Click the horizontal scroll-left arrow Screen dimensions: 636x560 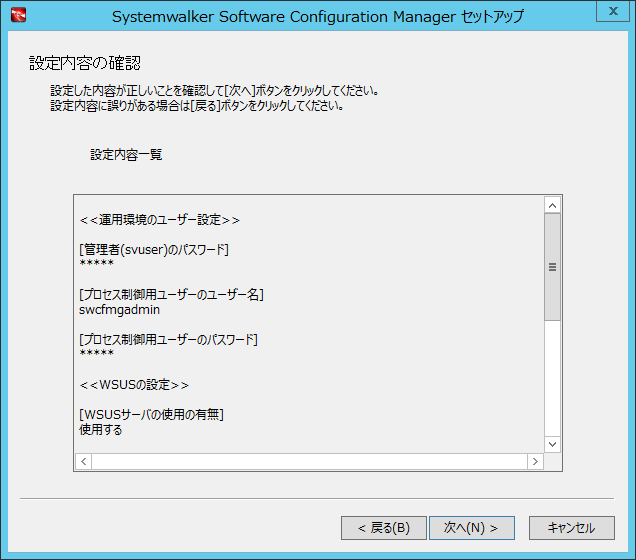point(84,461)
